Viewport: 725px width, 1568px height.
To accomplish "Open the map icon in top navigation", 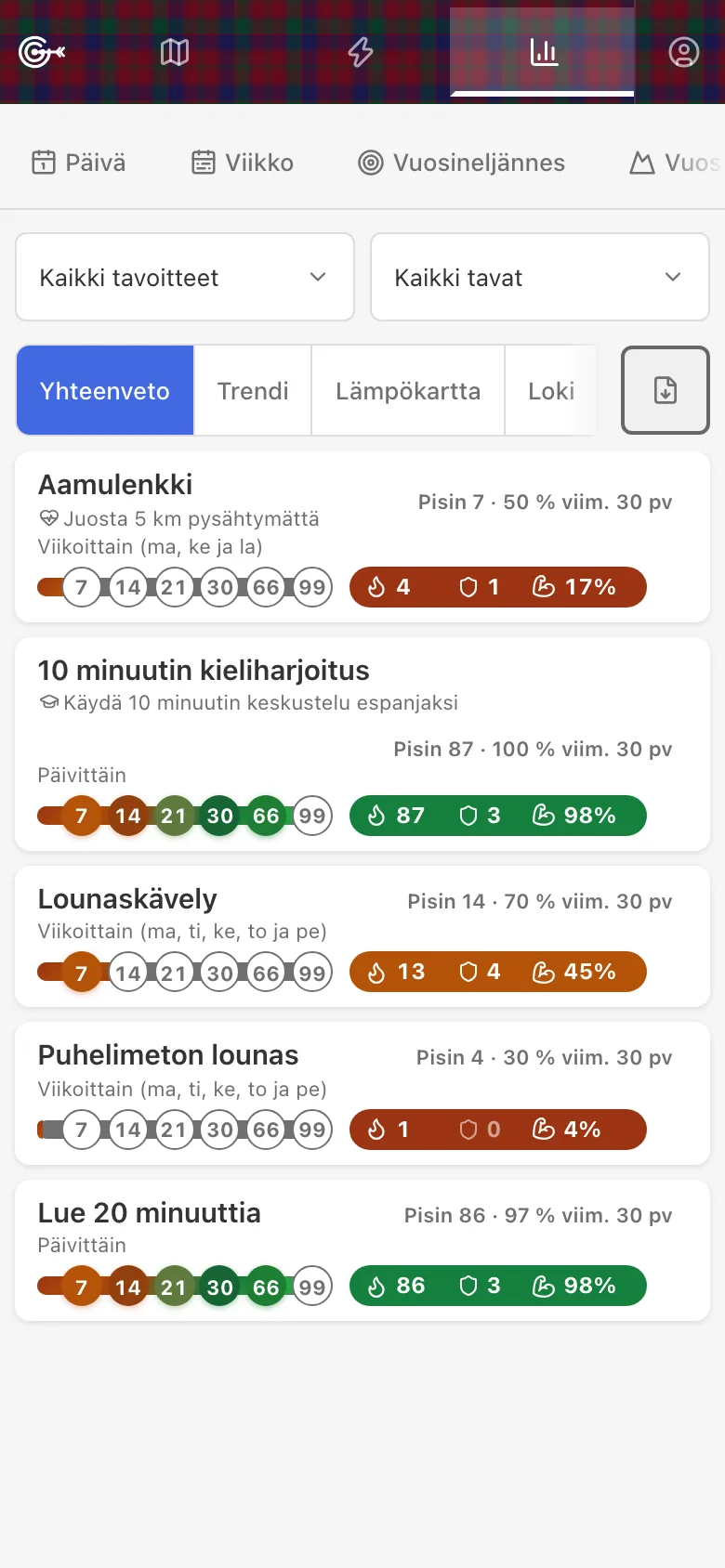I will coord(175,52).
